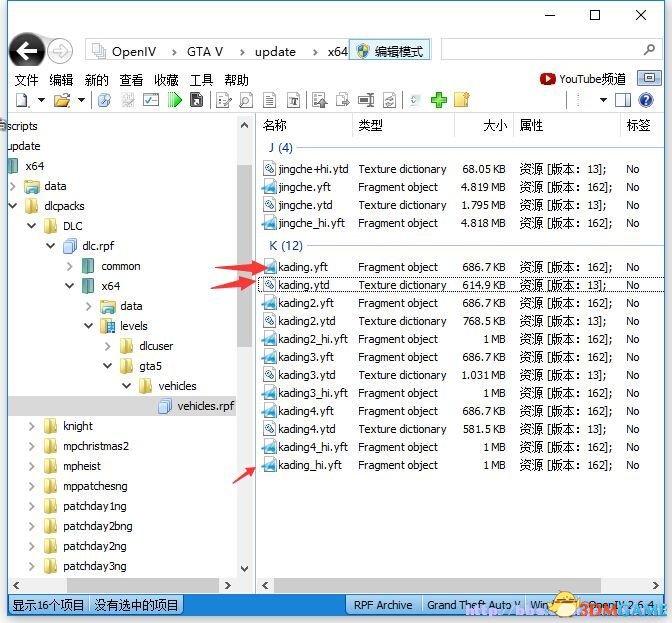Open the new file dropdown arrow
Viewport: 672px width, 623px height.
[41, 100]
